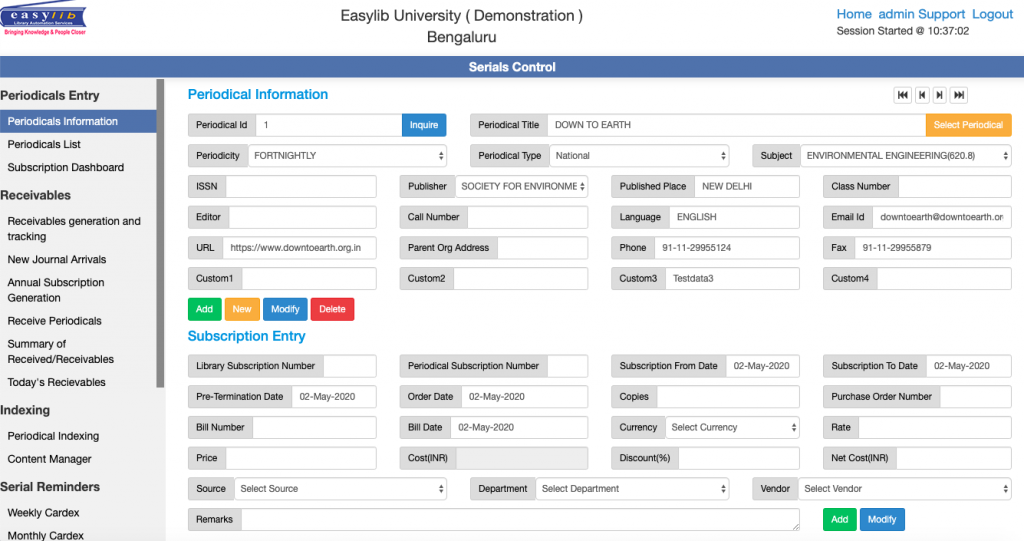This screenshot has width=1024, height=541.
Task: Focus the Phone field
Action: [x=727, y=248]
